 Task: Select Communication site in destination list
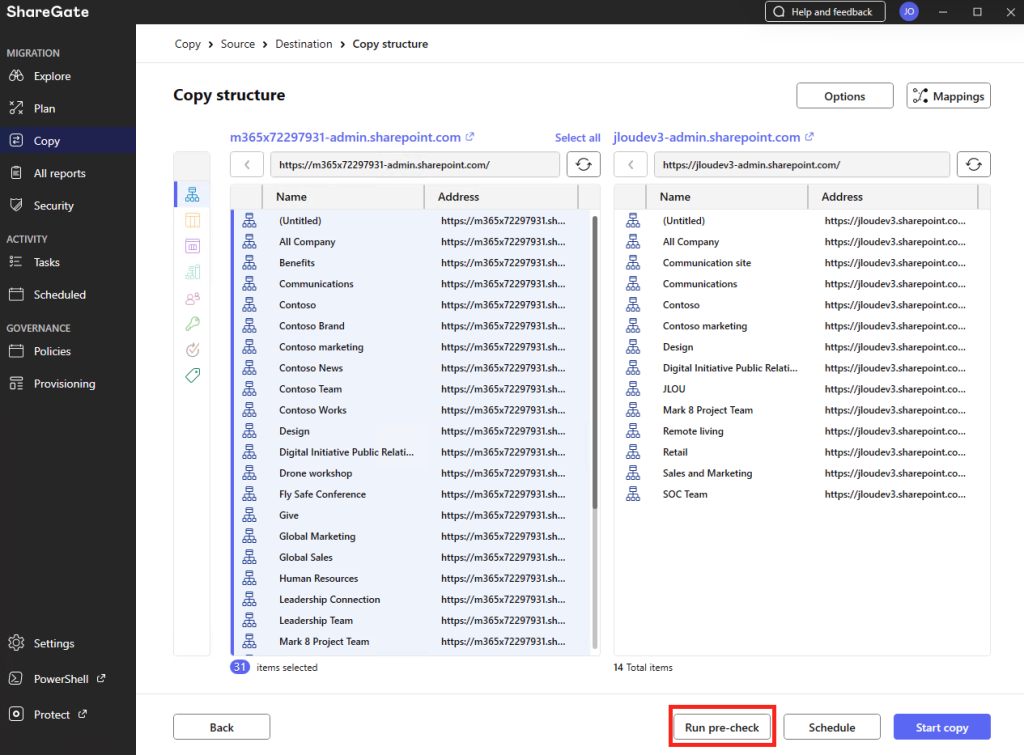pyautogui.click(x=802, y=263)
